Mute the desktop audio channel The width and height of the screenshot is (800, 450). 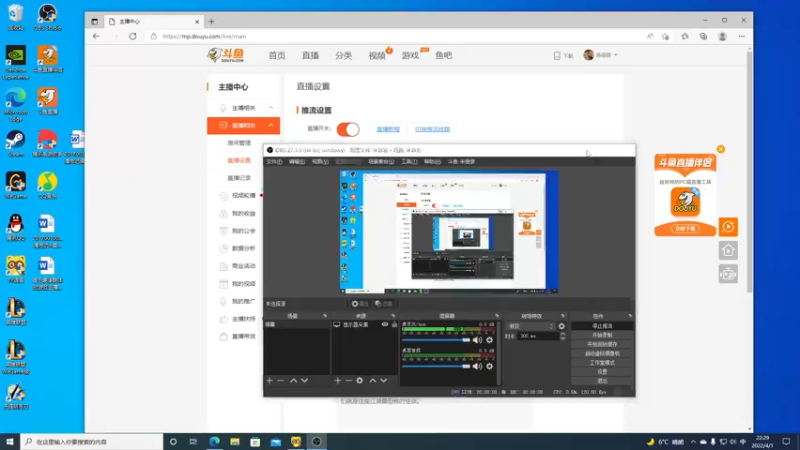pyautogui.click(x=477, y=366)
